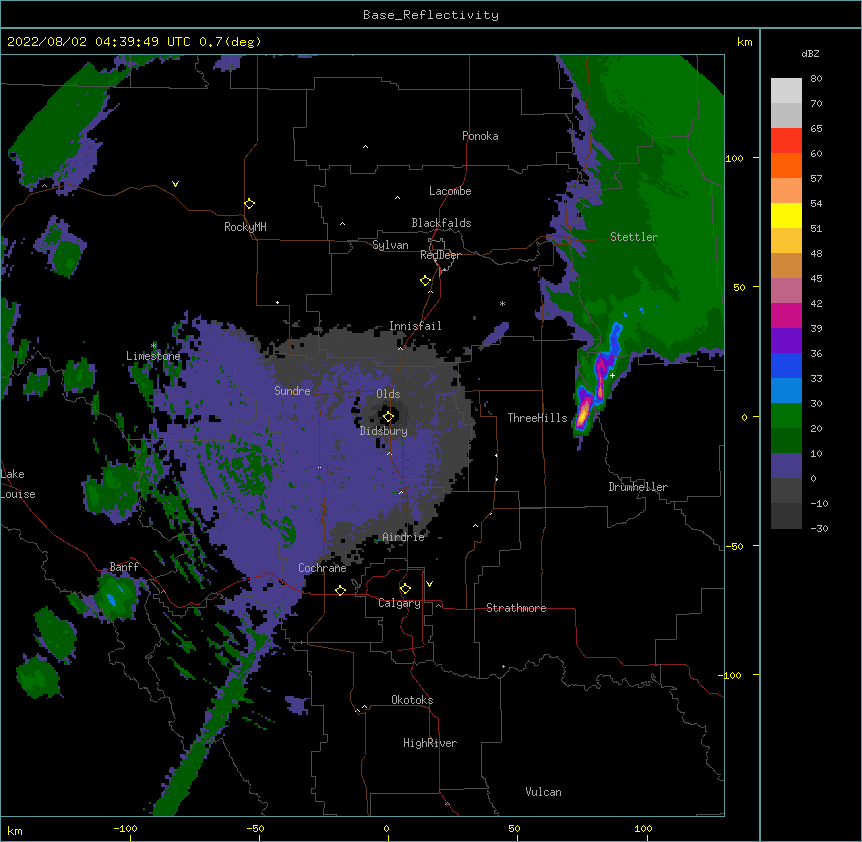This screenshot has width=862, height=842.
Task: Click the Sundre label
Action: [x=292, y=391]
